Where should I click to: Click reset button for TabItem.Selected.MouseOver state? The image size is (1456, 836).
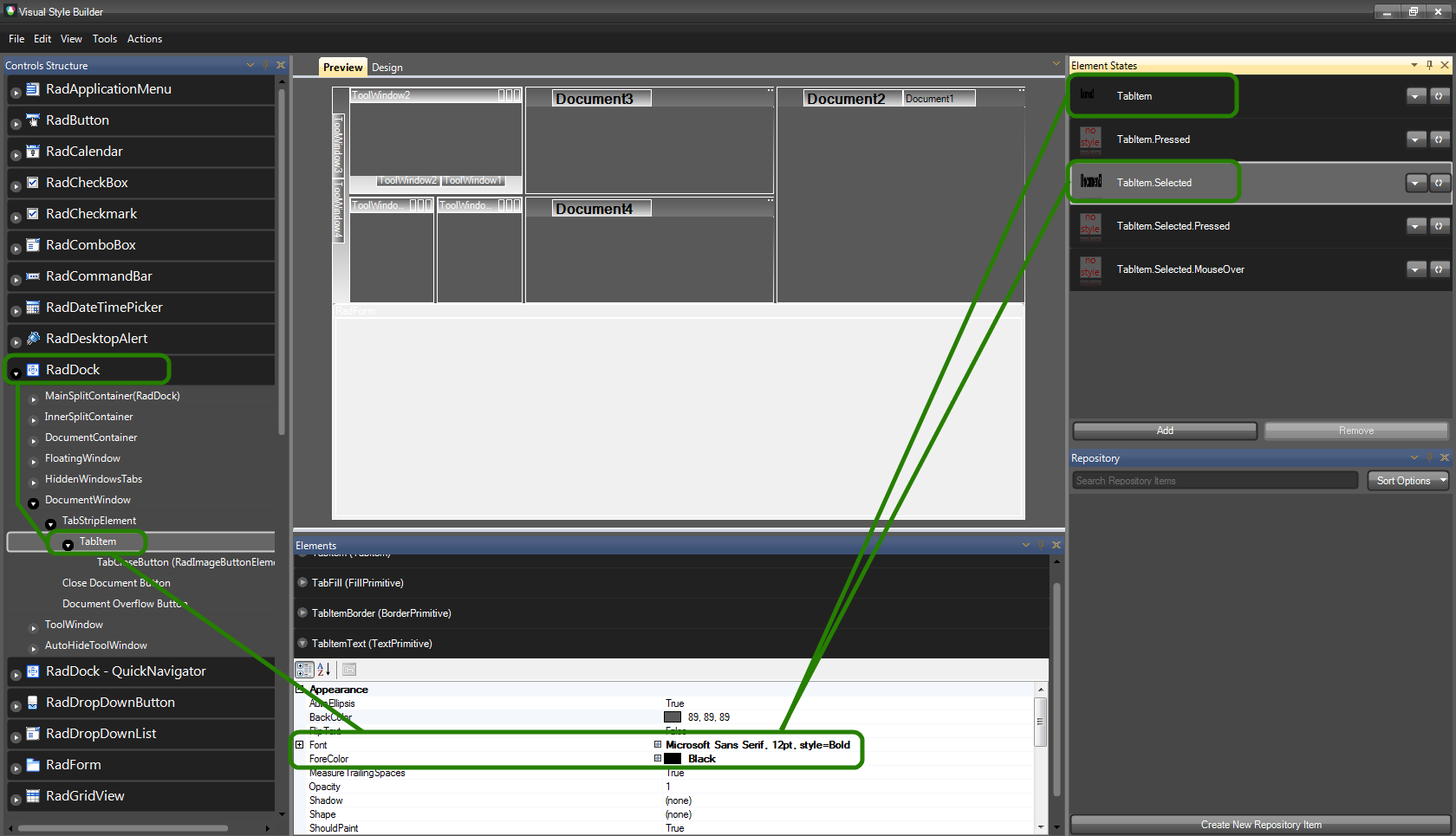click(x=1439, y=269)
